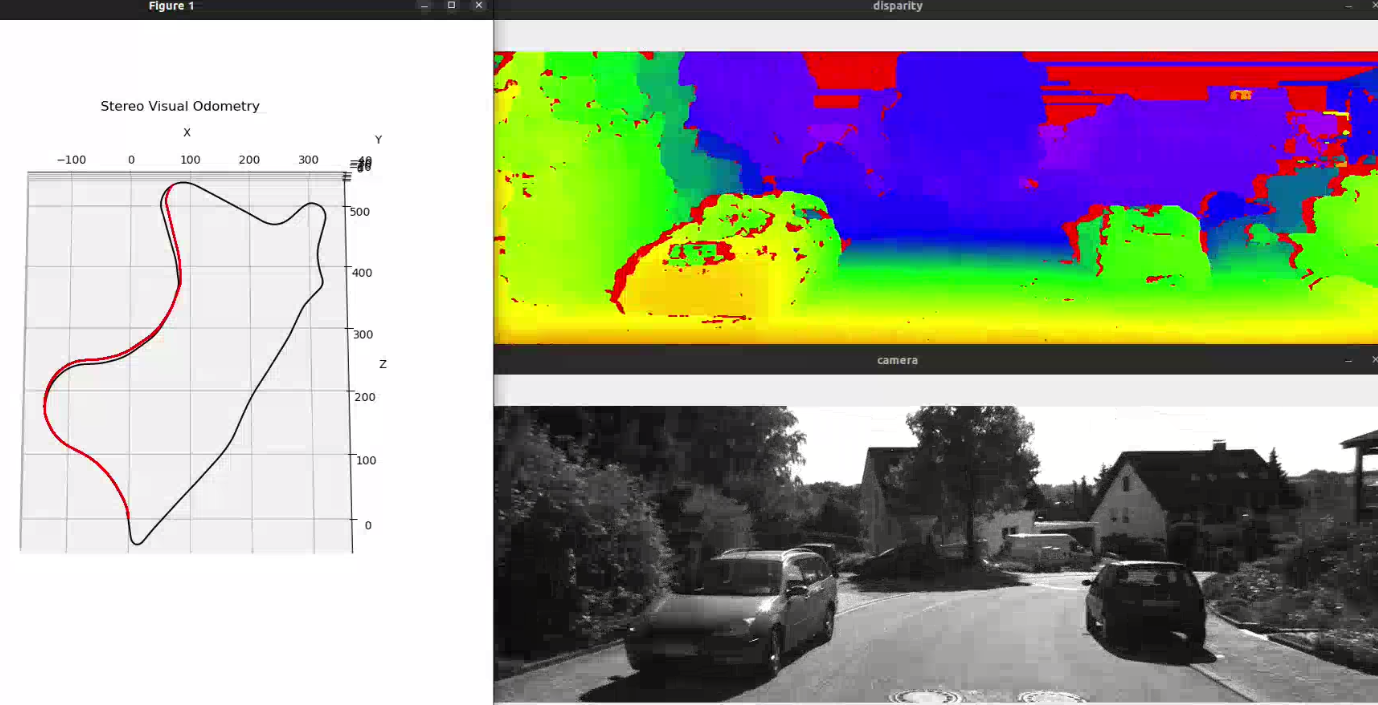Click the -100 tick label on the X axis
The height and width of the screenshot is (705, 1378).
[x=70, y=159]
